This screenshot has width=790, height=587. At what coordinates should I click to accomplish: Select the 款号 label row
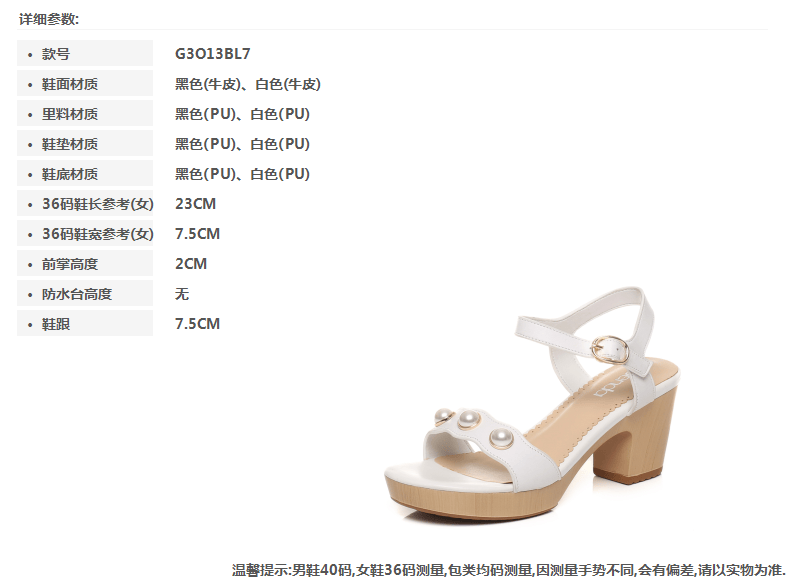point(85,53)
